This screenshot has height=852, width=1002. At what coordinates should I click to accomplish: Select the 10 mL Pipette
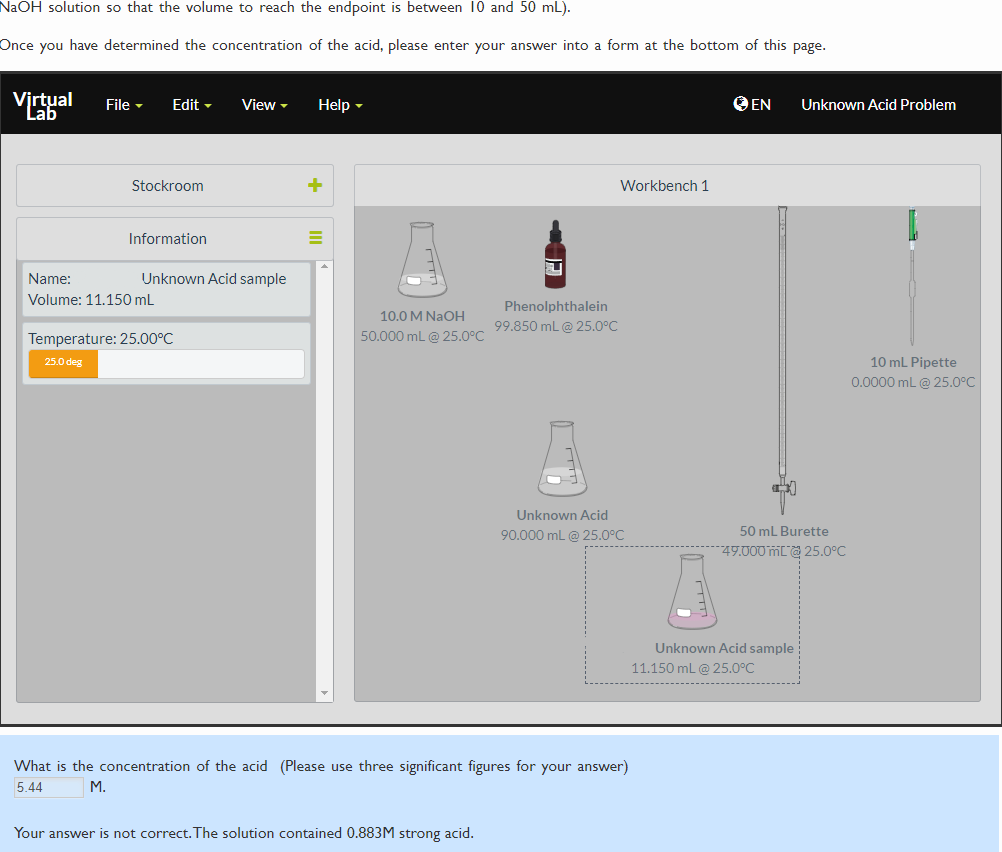coord(913,276)
